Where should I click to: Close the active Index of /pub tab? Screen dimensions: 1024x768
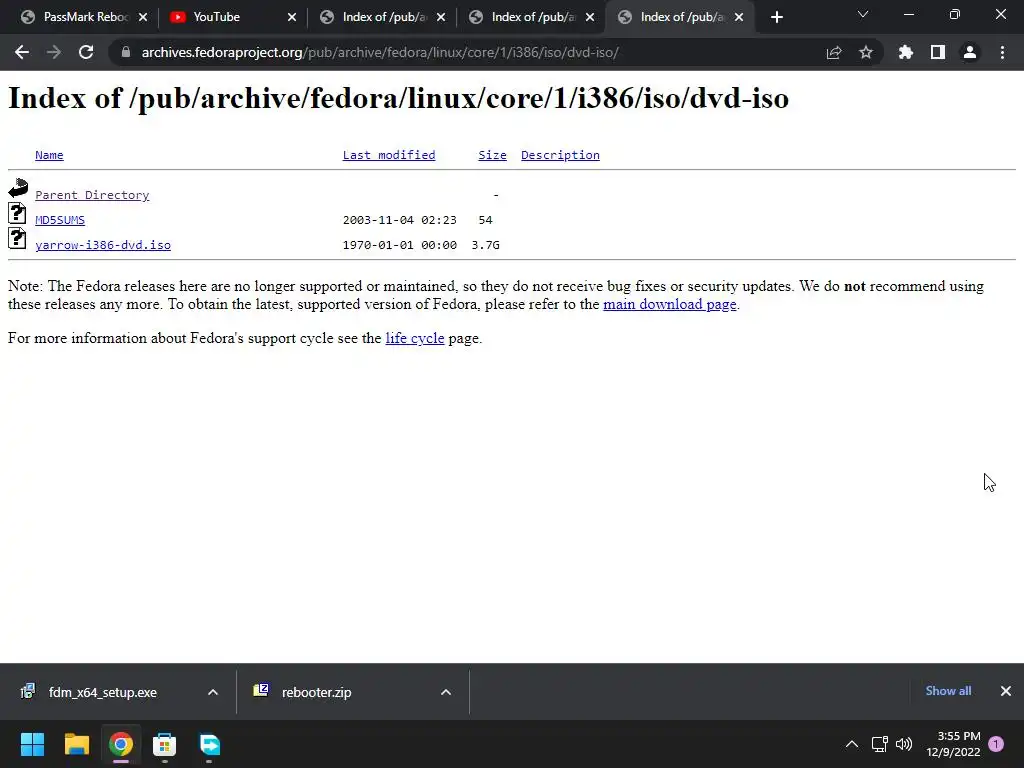click(739, 17)
